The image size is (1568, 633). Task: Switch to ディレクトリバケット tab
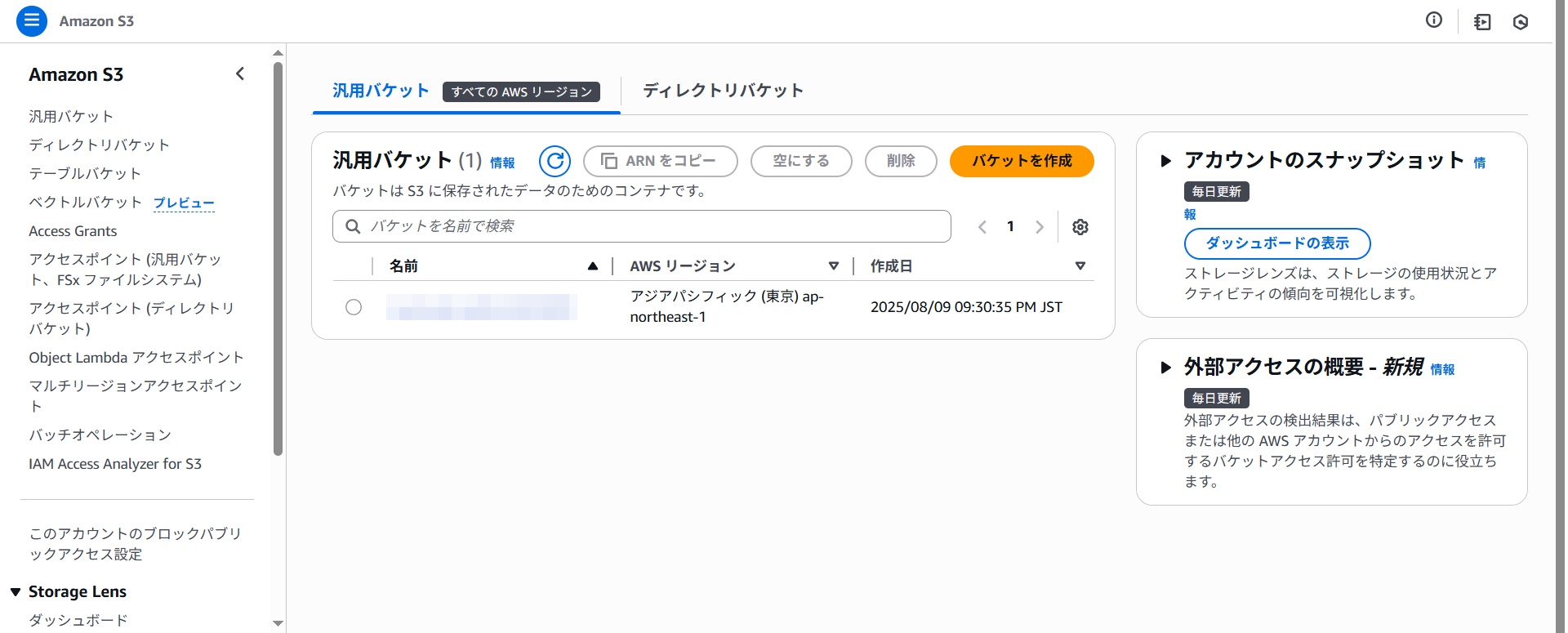pos(723,91)
